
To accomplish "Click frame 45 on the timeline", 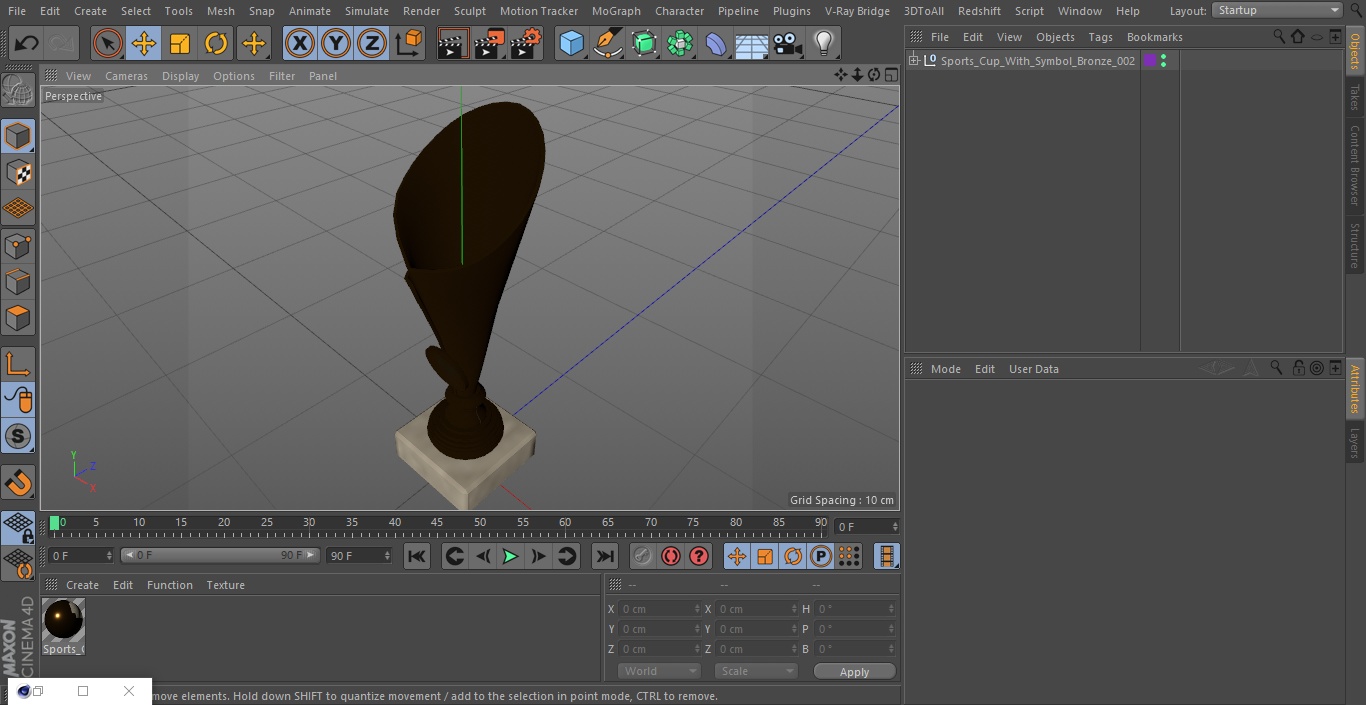I will (x=437, y=523).
